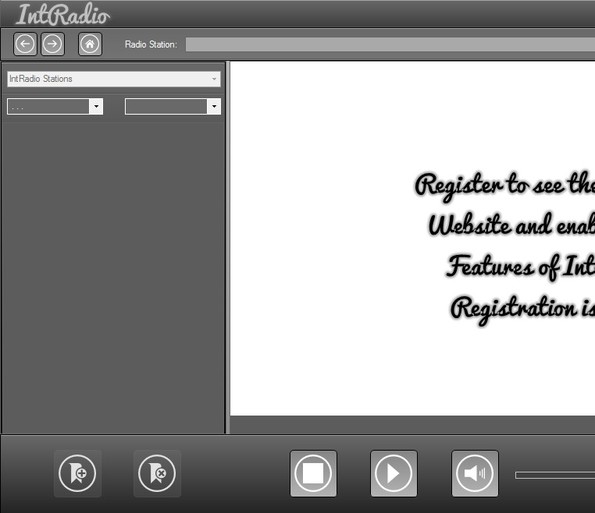The width and height of the screenshot is (595, 513).
Task: Click the Radio Station display field
Action: (x=390, y=44)
